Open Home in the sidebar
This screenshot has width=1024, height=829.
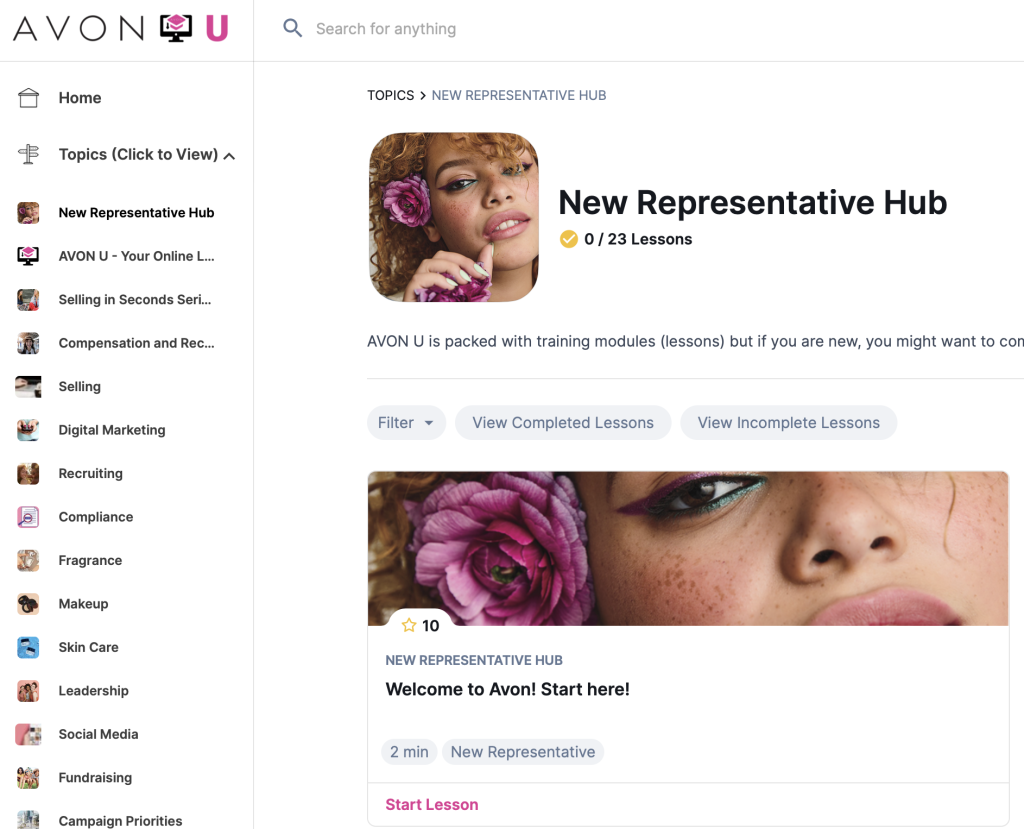click(x=80, y=97)
